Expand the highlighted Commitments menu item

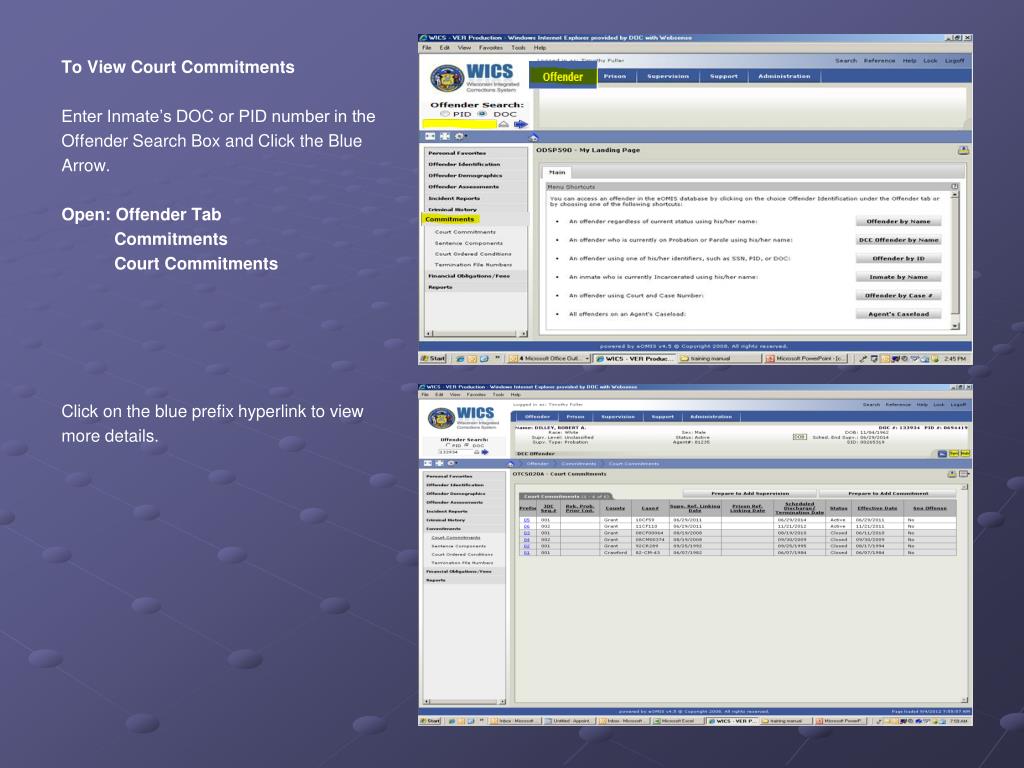pos(449,219)
